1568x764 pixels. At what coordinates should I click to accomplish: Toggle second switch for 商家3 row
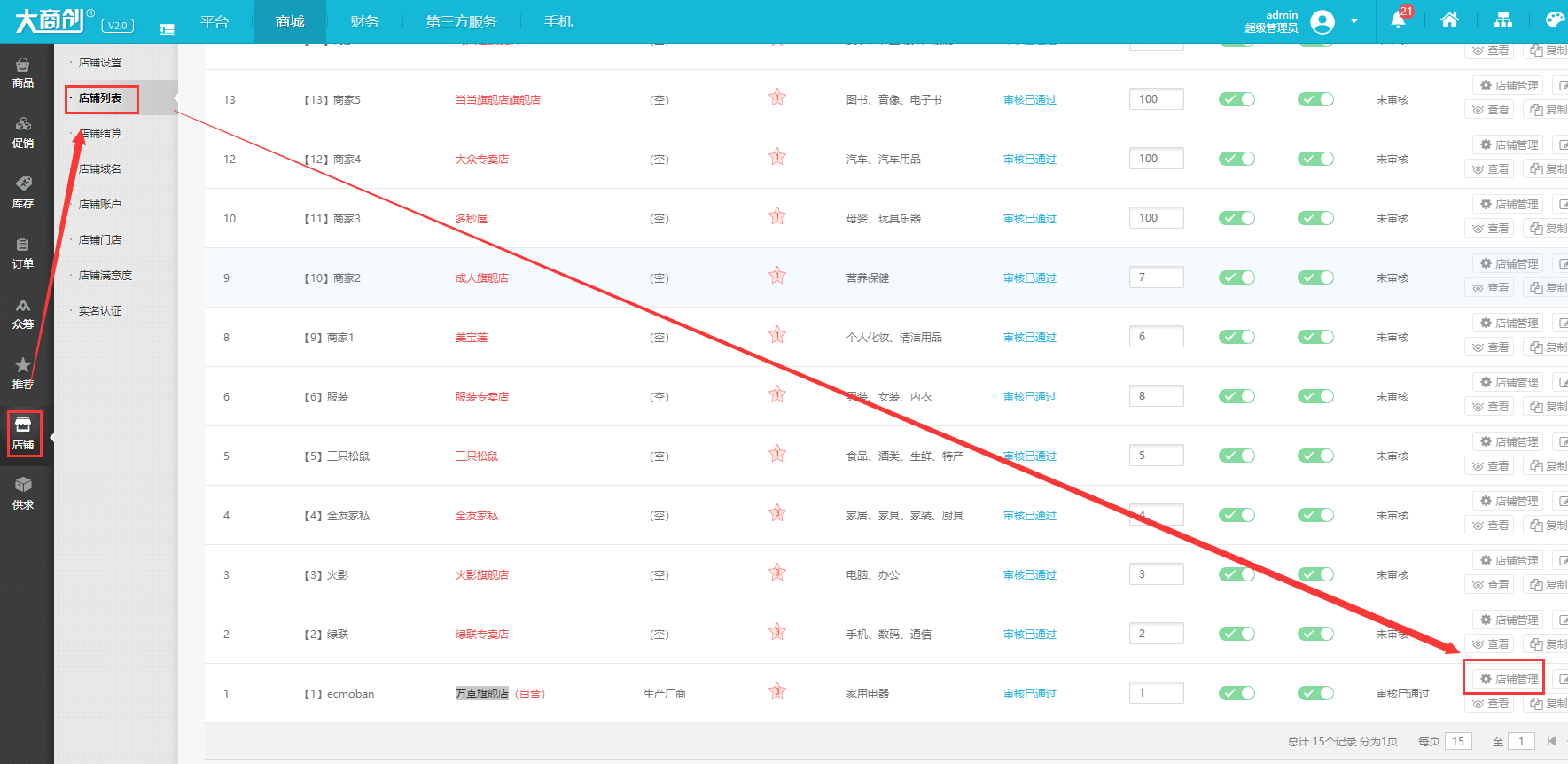(1315, 218)
